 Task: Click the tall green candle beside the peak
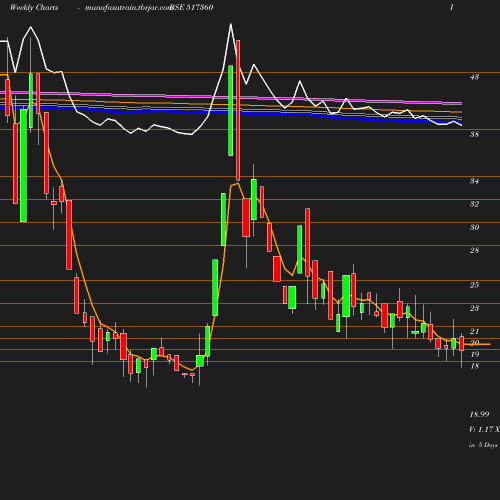pos(230,110)
